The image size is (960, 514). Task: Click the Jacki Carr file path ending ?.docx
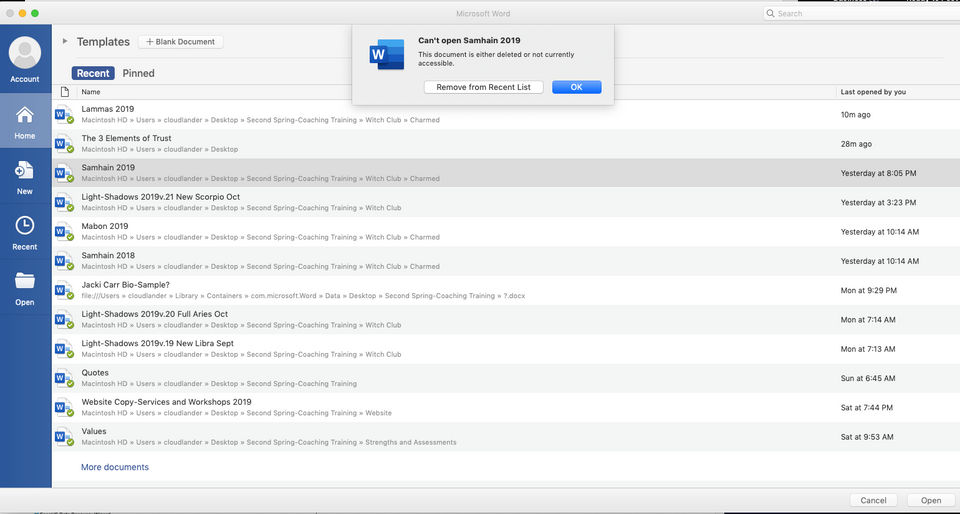[x=303, y=296]
